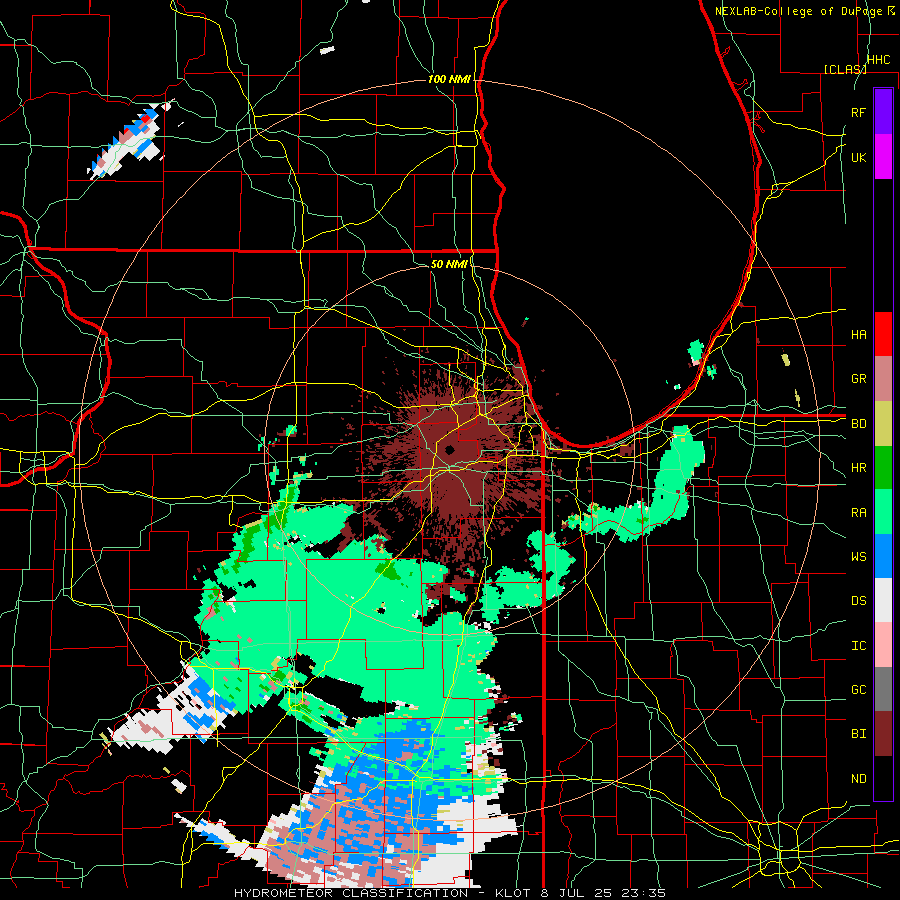Click the purple RF legend color swatch
This screenshot has height=900, width=900.
[883, 112]
